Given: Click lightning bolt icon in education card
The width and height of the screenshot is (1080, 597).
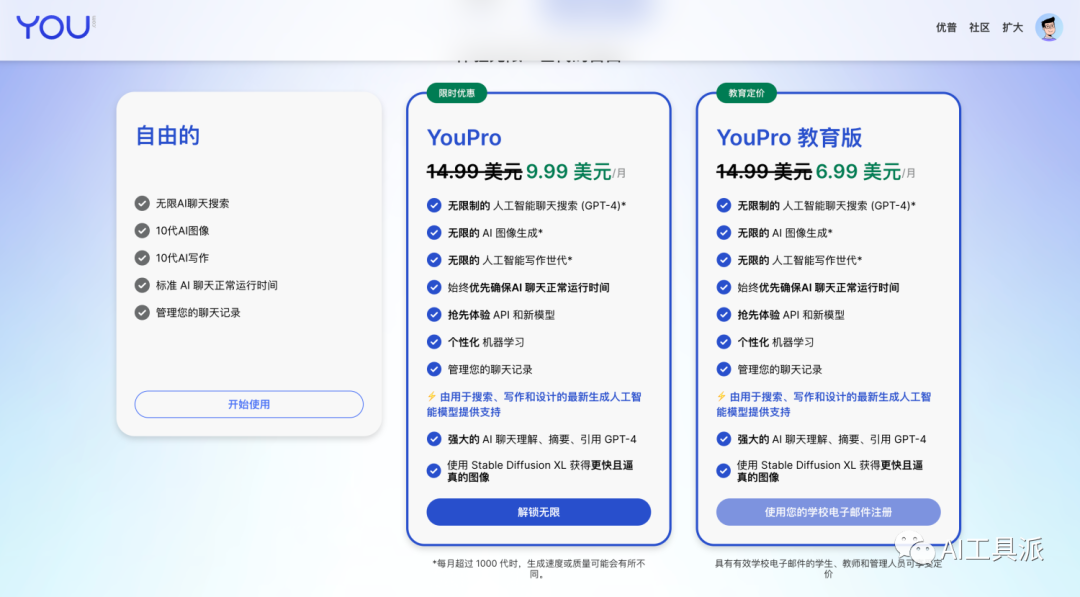Looking at the screenshot, I should [x=721, y=397].
